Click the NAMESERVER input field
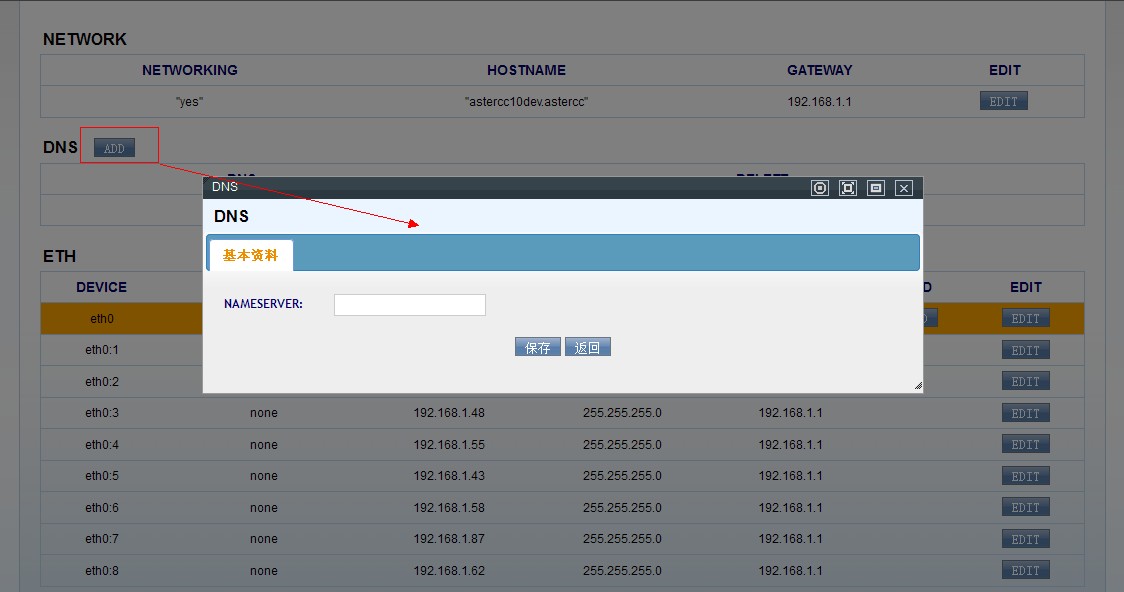Viewport: 1124px width, 592px height. [409, 305]
